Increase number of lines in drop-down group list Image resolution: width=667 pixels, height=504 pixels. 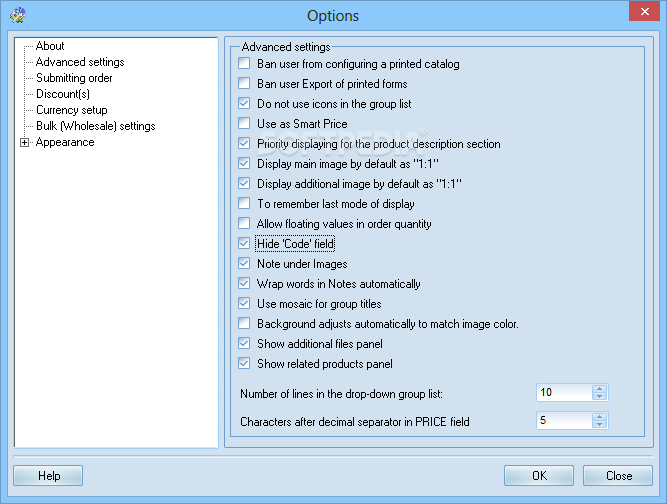pyautogui.click(x=599, y=389)
